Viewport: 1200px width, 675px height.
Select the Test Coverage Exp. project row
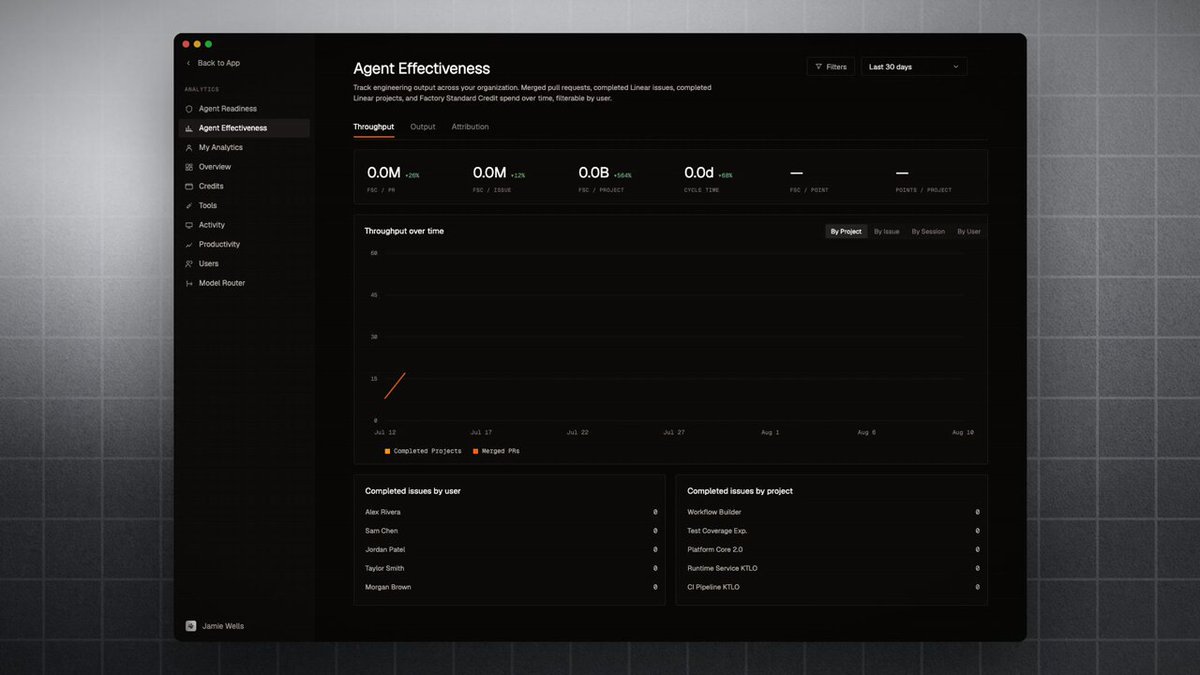(832, 531)
